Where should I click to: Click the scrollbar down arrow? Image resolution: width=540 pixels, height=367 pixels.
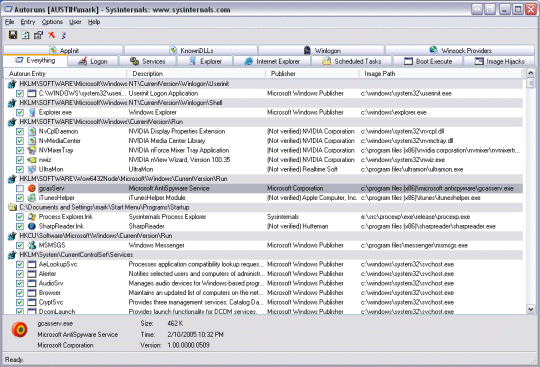(x=531, y=309)
